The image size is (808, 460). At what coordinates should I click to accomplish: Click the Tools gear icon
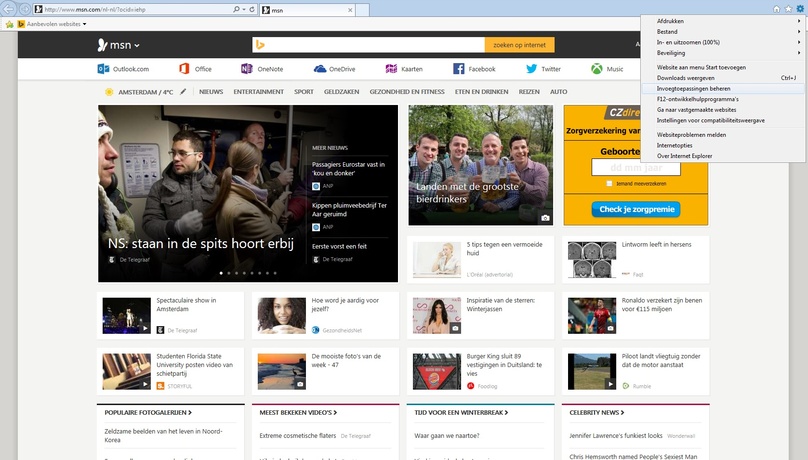click(800, 9)
